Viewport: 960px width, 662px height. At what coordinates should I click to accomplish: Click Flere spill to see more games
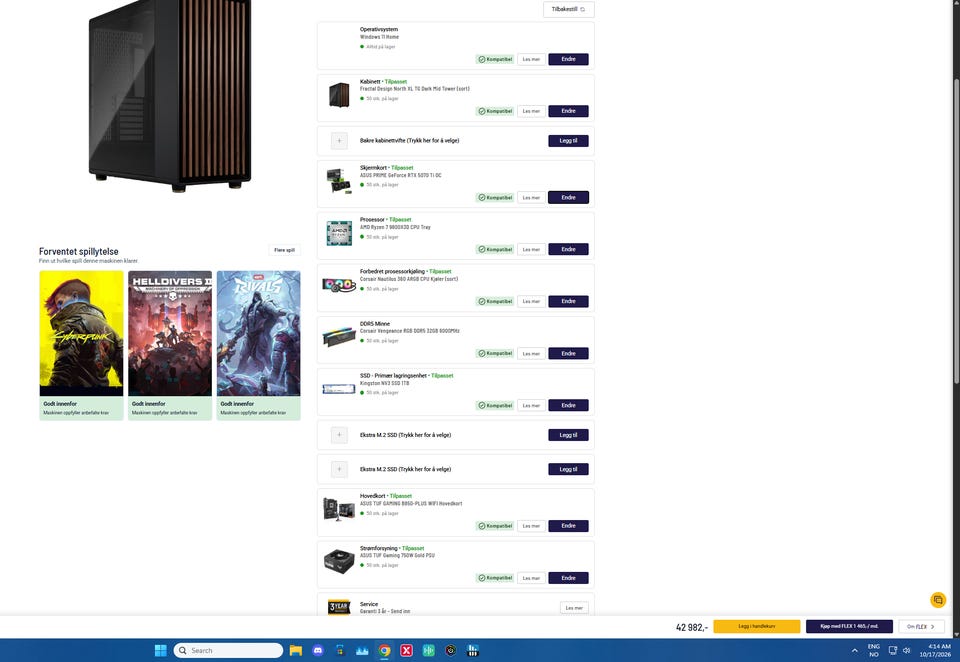tap(284, 250)
